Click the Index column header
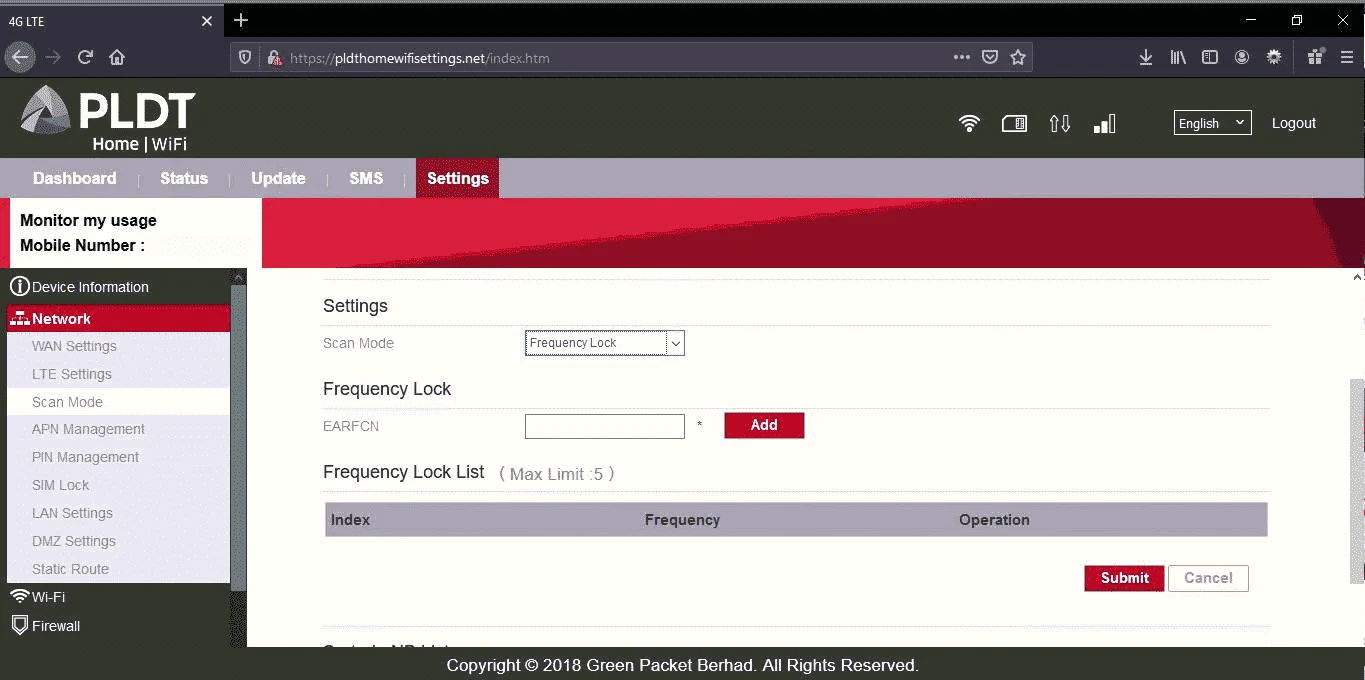The height and width of the screenshot is (680, 1365). [x=350, y=520]
